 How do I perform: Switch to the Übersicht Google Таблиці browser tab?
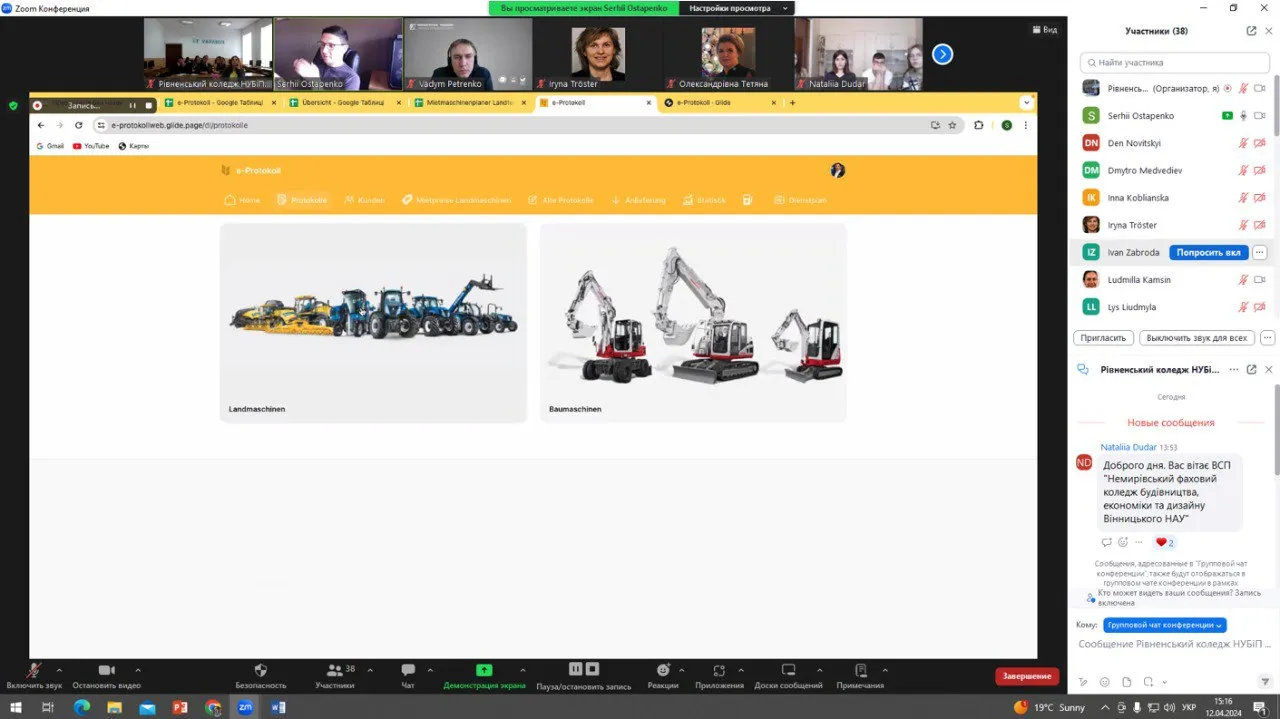tap(342, 102)
